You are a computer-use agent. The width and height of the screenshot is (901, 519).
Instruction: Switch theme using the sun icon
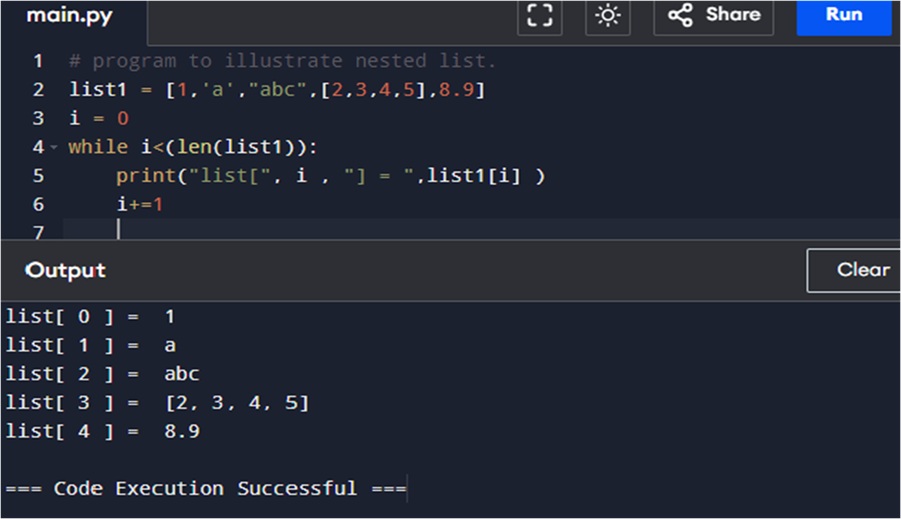pos(607,16)
